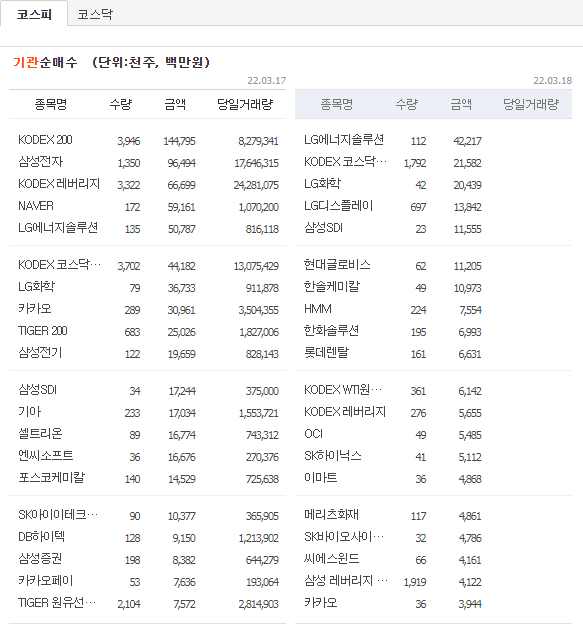The height and width of the screenshot is (632, 583).
Task: Open 카카오 in the 22.03.18 table
Action: pyautogui.click(x=321, y=603)
